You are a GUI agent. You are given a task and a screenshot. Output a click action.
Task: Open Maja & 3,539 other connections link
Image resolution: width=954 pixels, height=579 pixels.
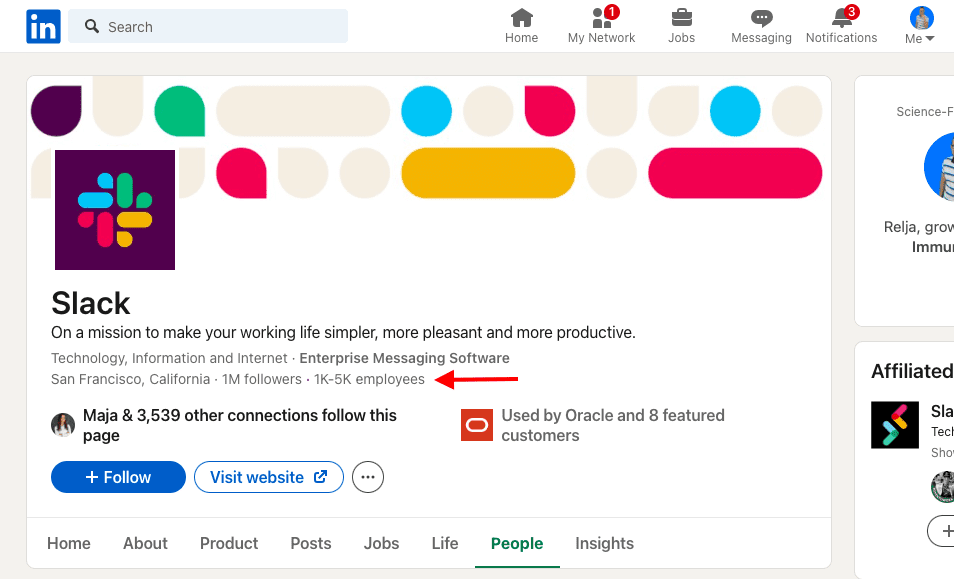tap(240, 425)
